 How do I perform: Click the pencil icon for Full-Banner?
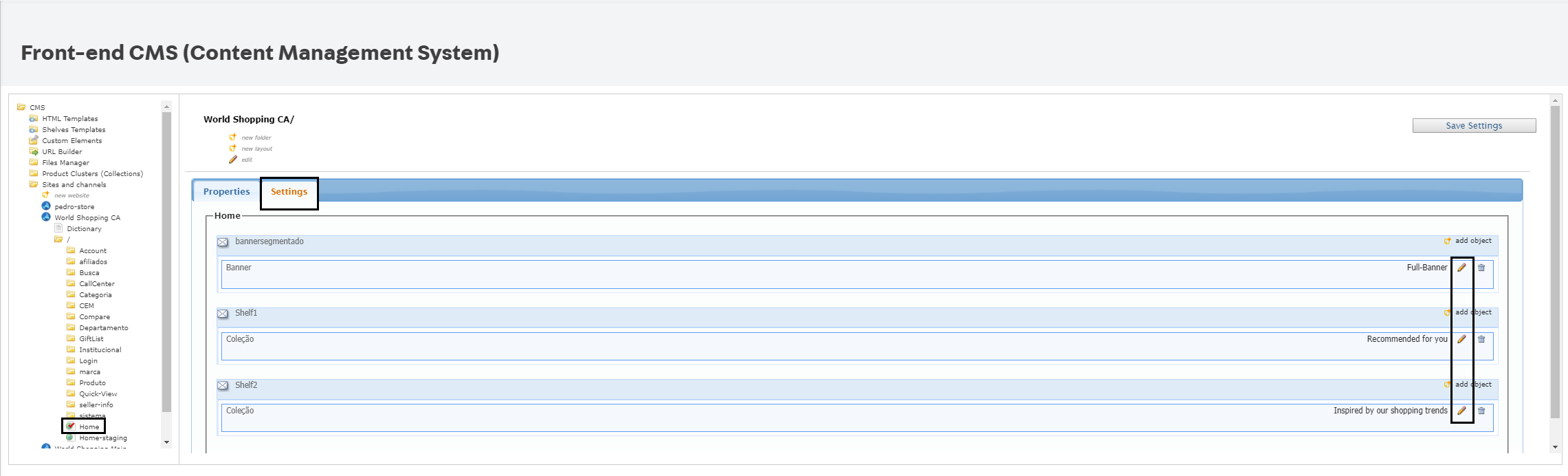pyautogui.click(x=1461, y=268)
